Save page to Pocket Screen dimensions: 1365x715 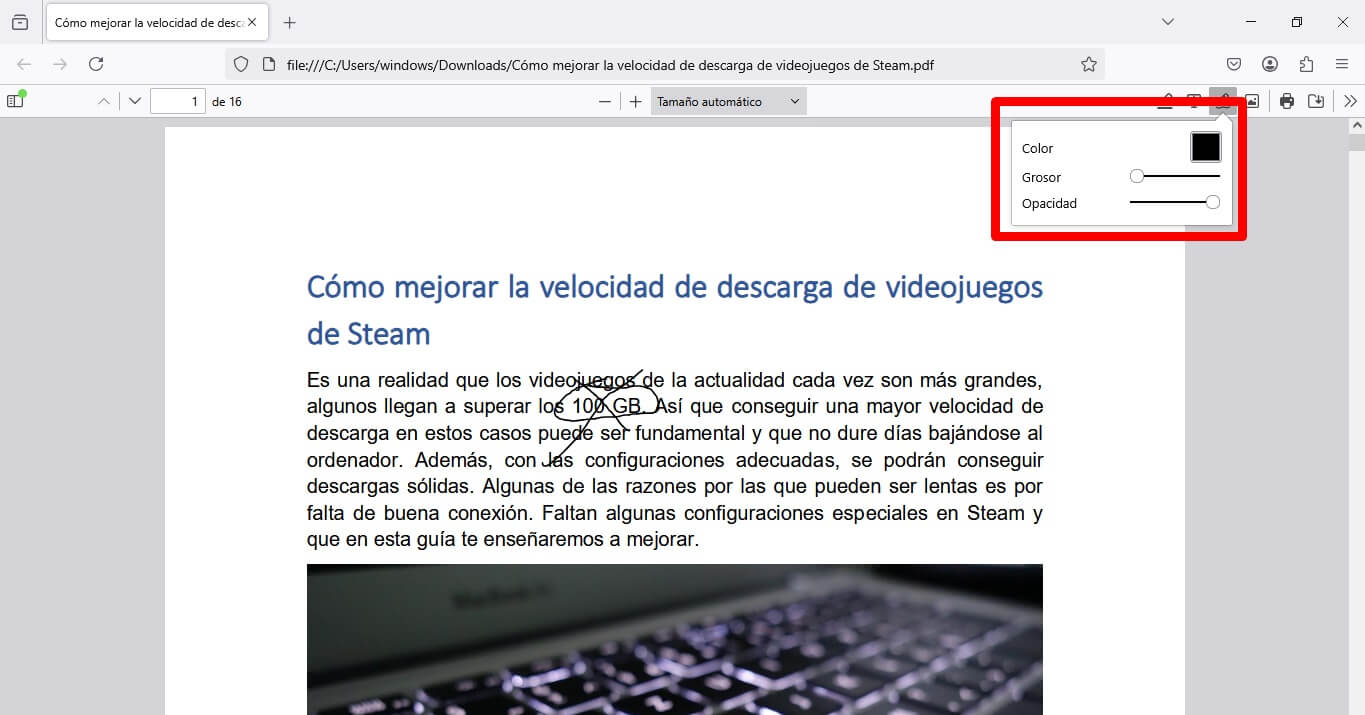tap(1234, 64)
